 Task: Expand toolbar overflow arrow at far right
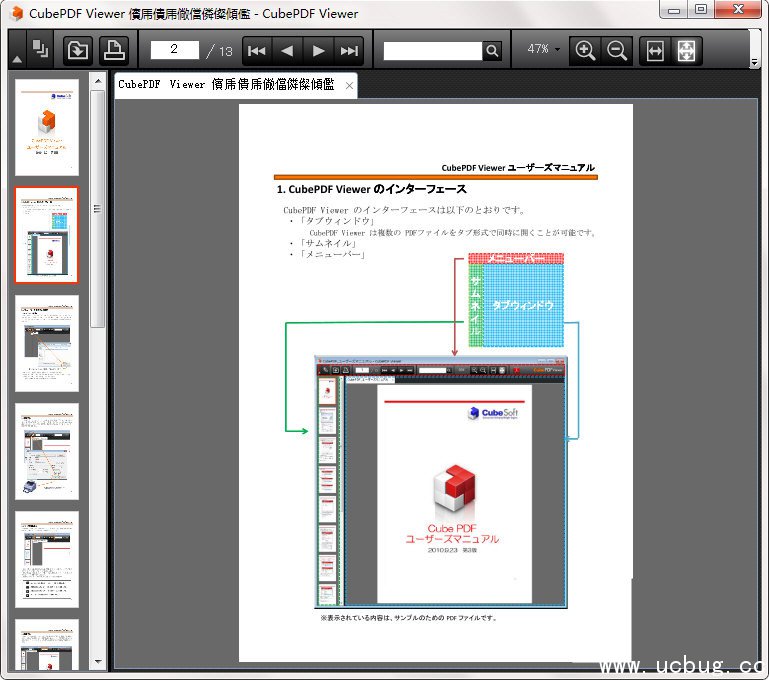click(755, 63)
